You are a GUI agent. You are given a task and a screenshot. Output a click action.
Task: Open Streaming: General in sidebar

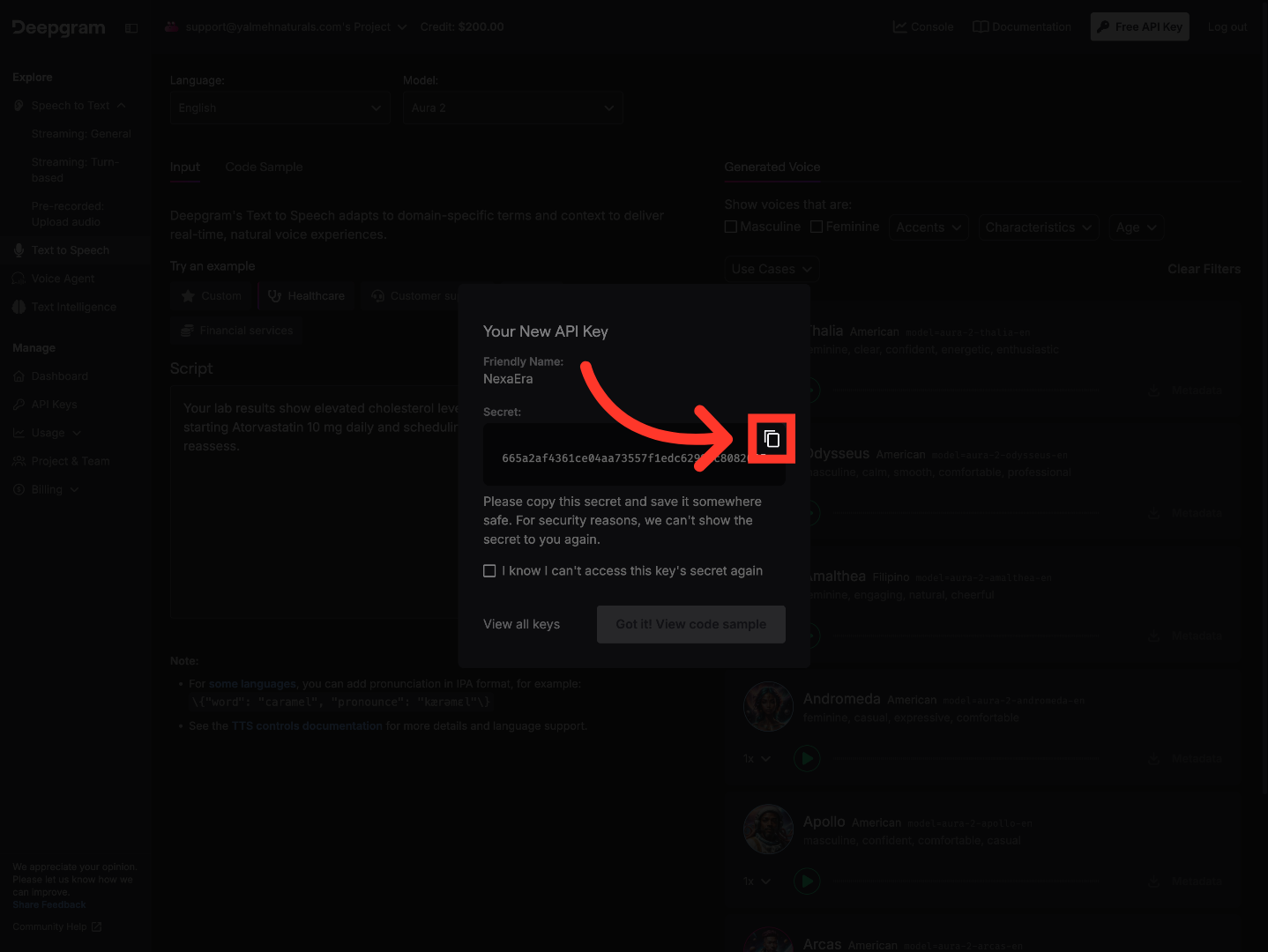tap(81, 134)
